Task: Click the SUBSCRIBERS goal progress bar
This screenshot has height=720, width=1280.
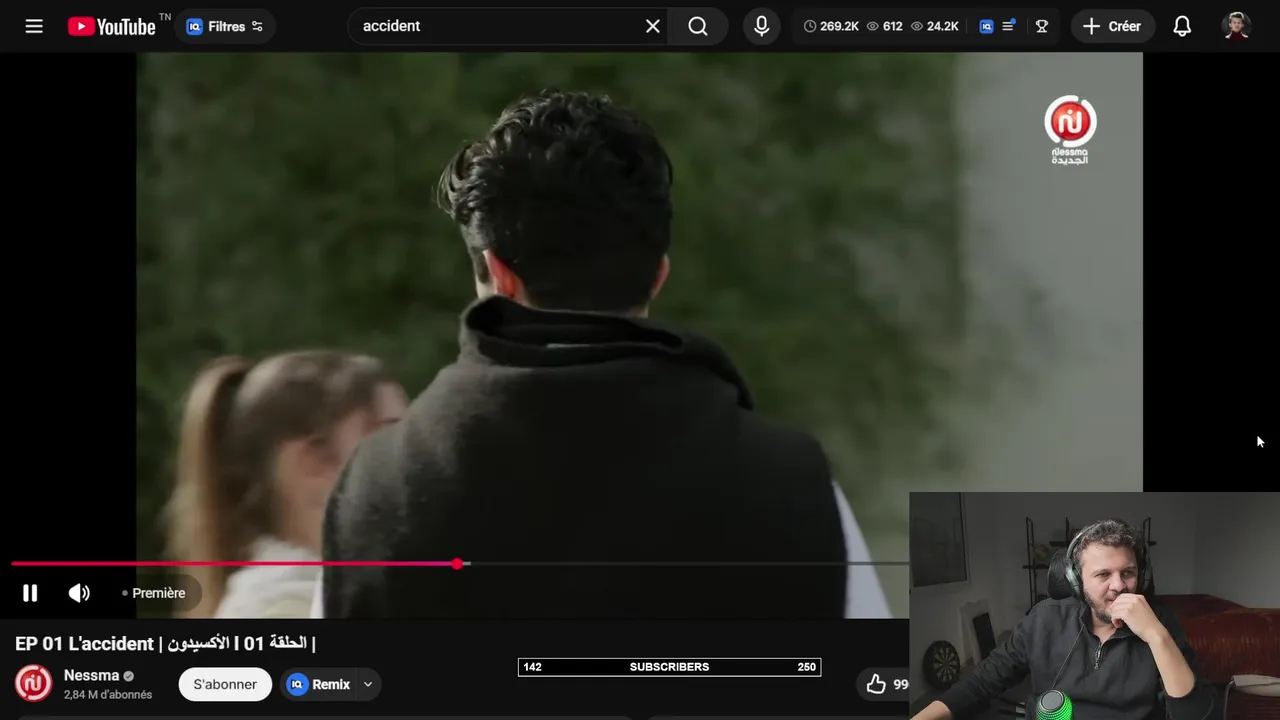Action: pyautogui.click(x=669, y=667)
